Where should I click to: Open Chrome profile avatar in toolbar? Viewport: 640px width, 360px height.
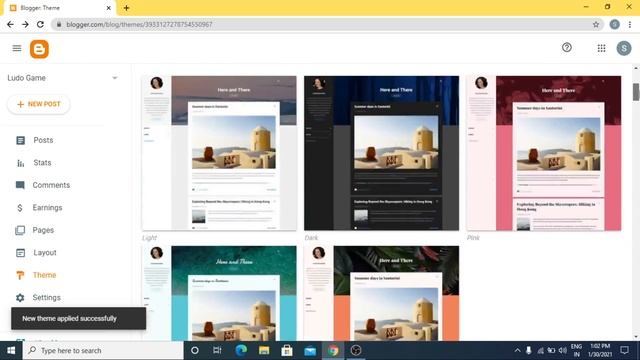point(614,24)
